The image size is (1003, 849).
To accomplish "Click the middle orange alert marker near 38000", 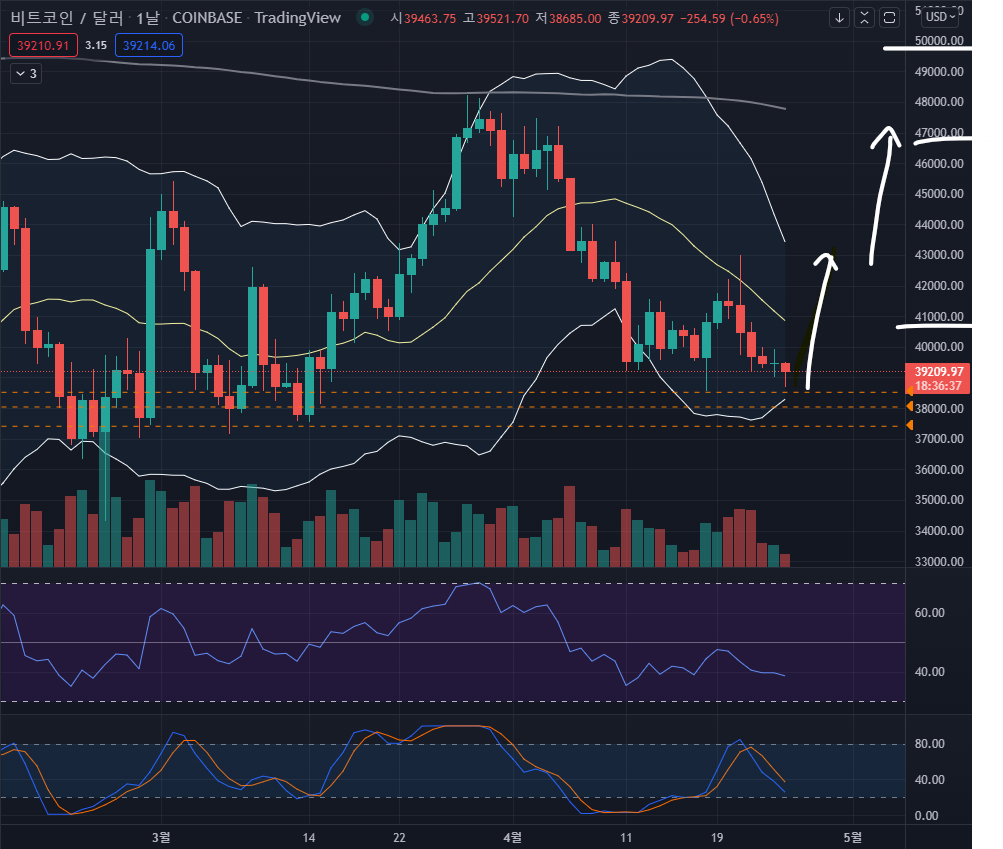I will (909, 406).
